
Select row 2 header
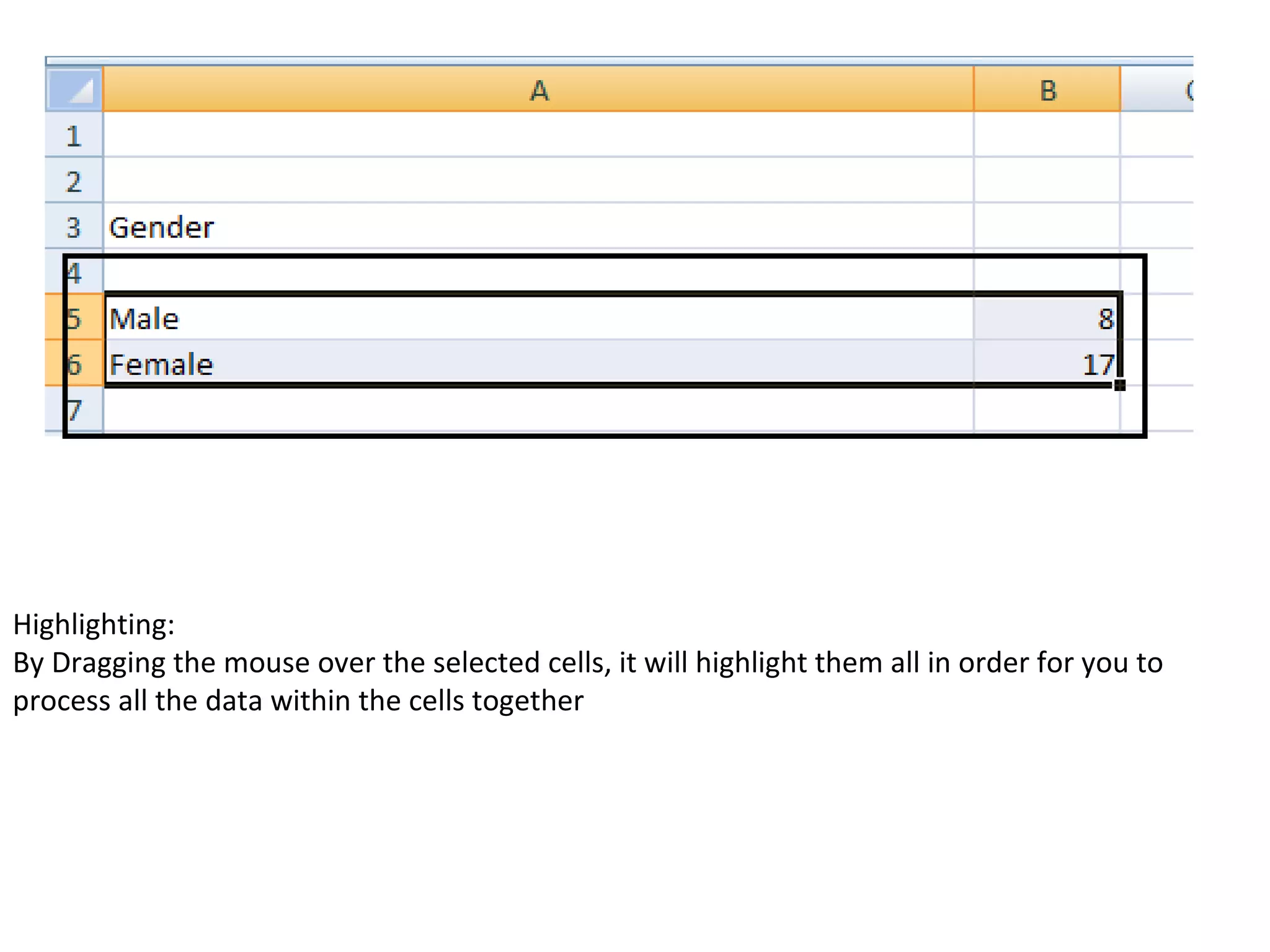(x=74, y=181)
